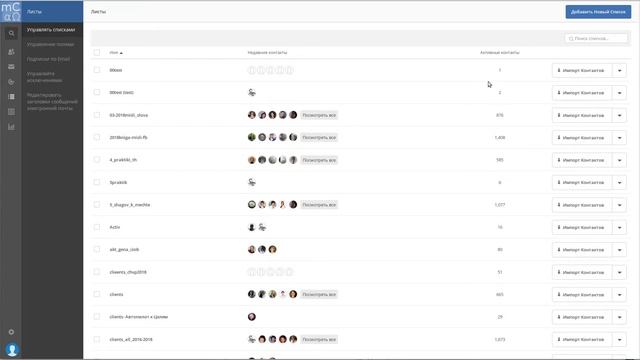Image resolution: width=640 pixels, height=360 pixels.
Task: Open the dropdown arrow in clients_all_2016-2018 row
Action: point(620,340)
